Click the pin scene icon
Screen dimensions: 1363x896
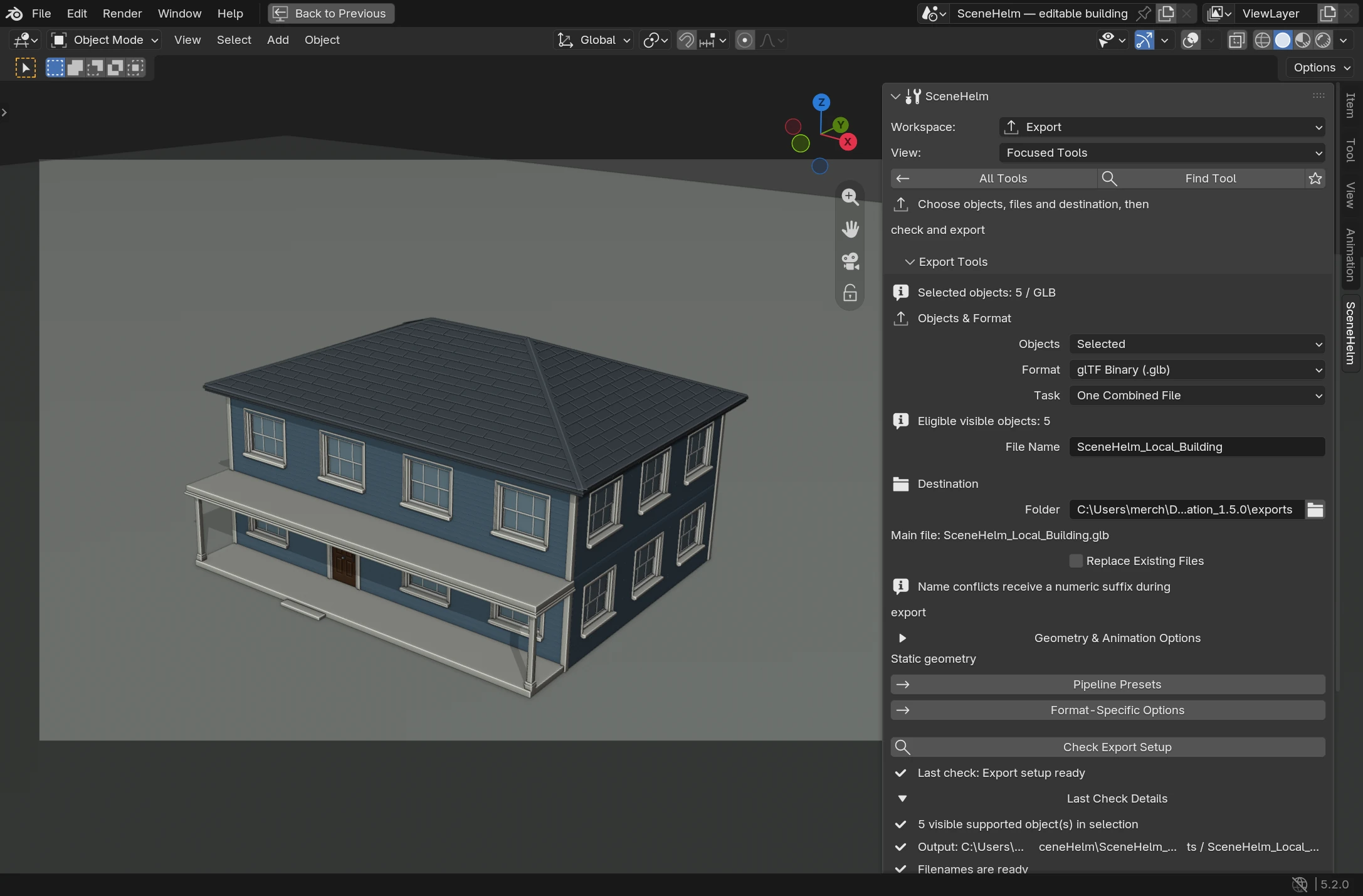(1144, 13)
